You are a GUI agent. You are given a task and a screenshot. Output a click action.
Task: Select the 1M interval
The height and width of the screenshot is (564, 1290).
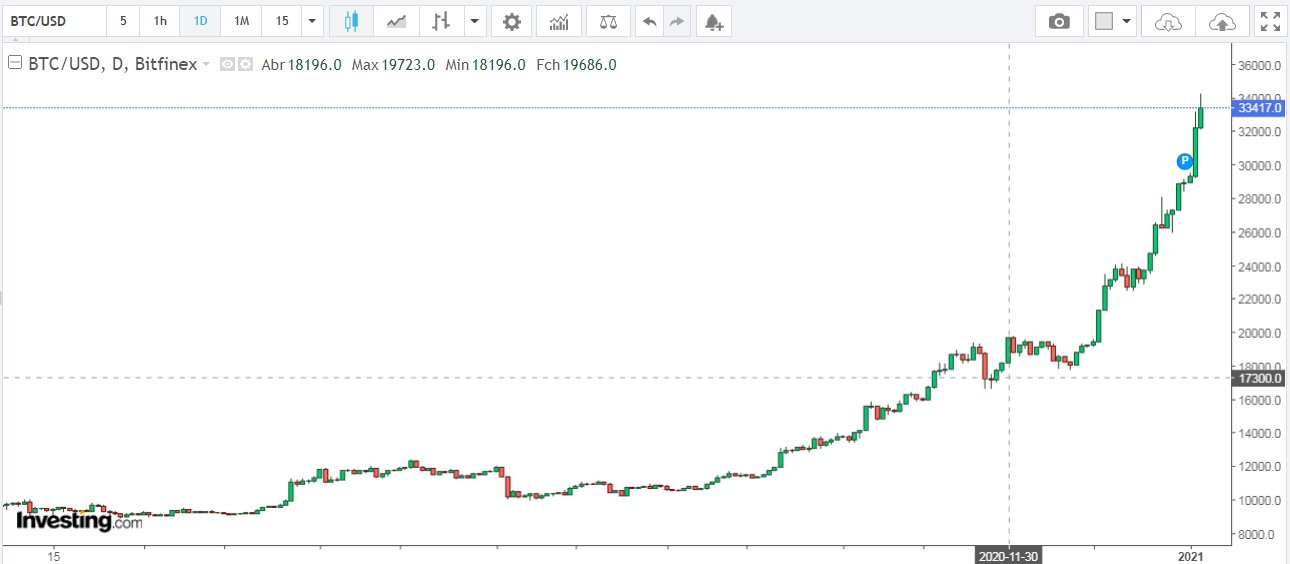(241, 21)
